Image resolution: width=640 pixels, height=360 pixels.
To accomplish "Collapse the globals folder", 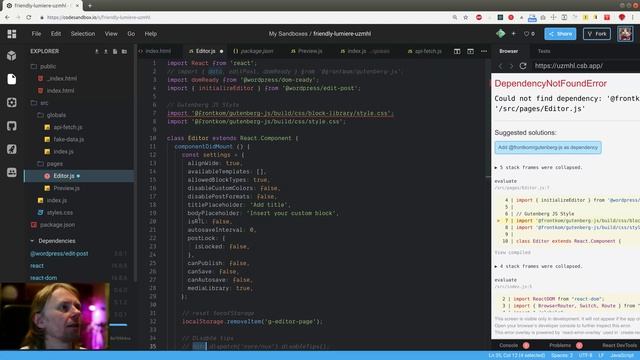I will click(x=52, y=115).
